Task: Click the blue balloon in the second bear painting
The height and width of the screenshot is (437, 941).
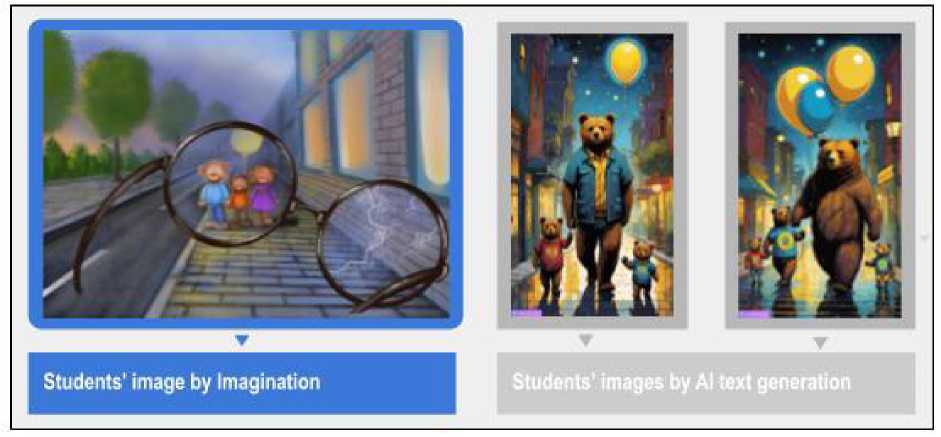Action: [x=815, y=107]
